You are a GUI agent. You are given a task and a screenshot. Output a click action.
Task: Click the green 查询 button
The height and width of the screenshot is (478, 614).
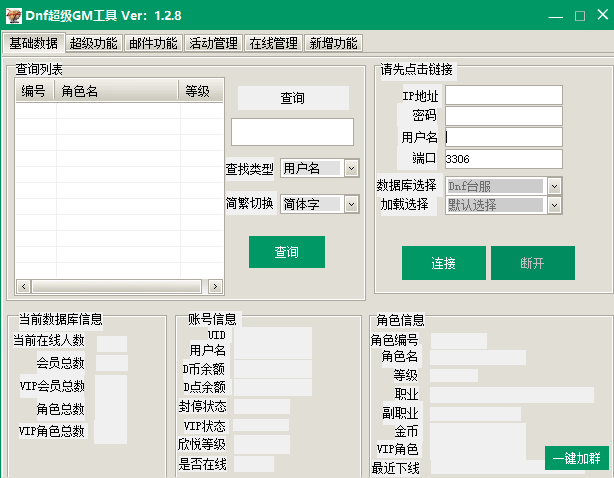(286, 252)
